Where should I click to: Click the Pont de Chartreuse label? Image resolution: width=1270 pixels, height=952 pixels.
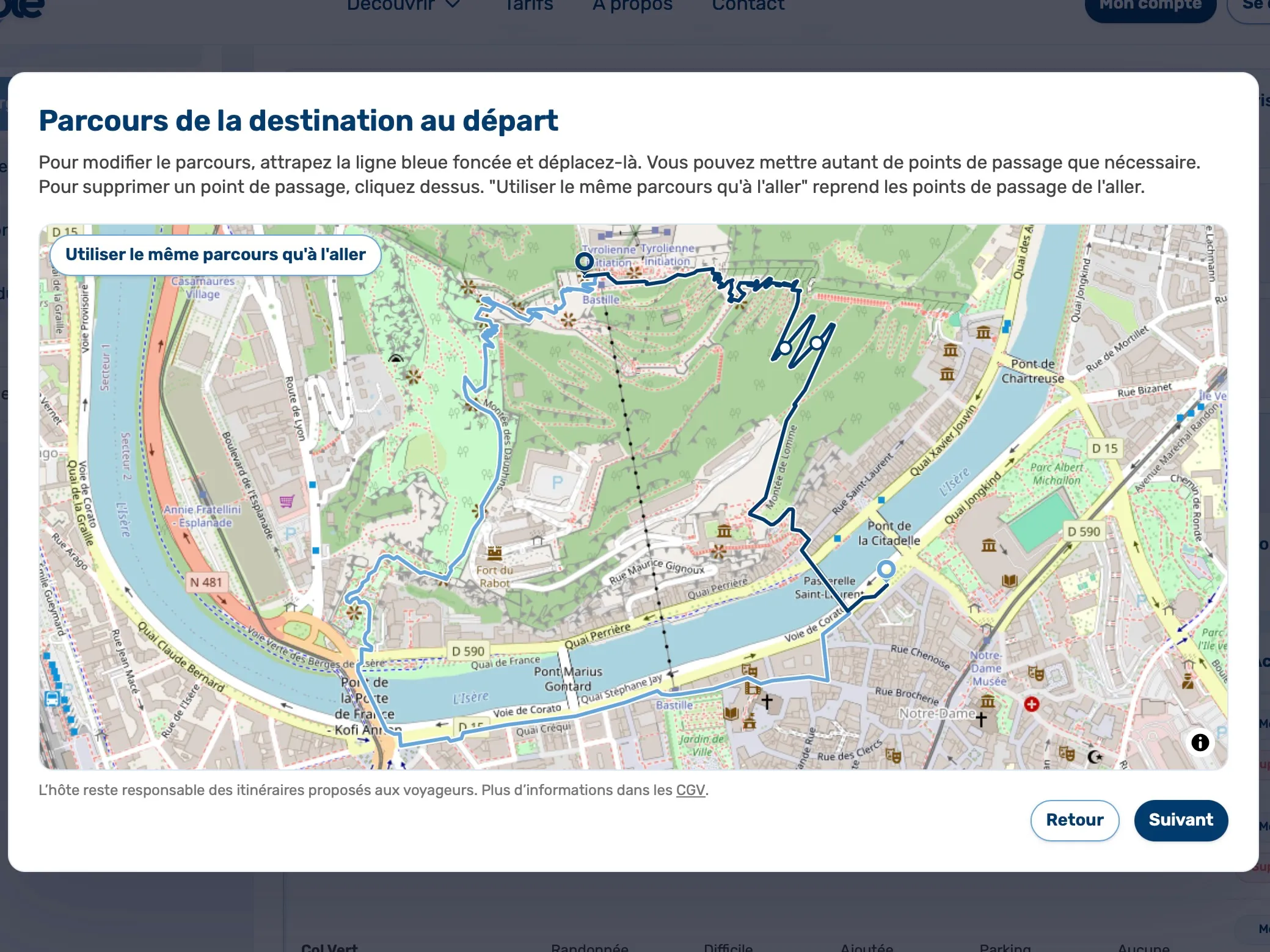[1032, 371]
